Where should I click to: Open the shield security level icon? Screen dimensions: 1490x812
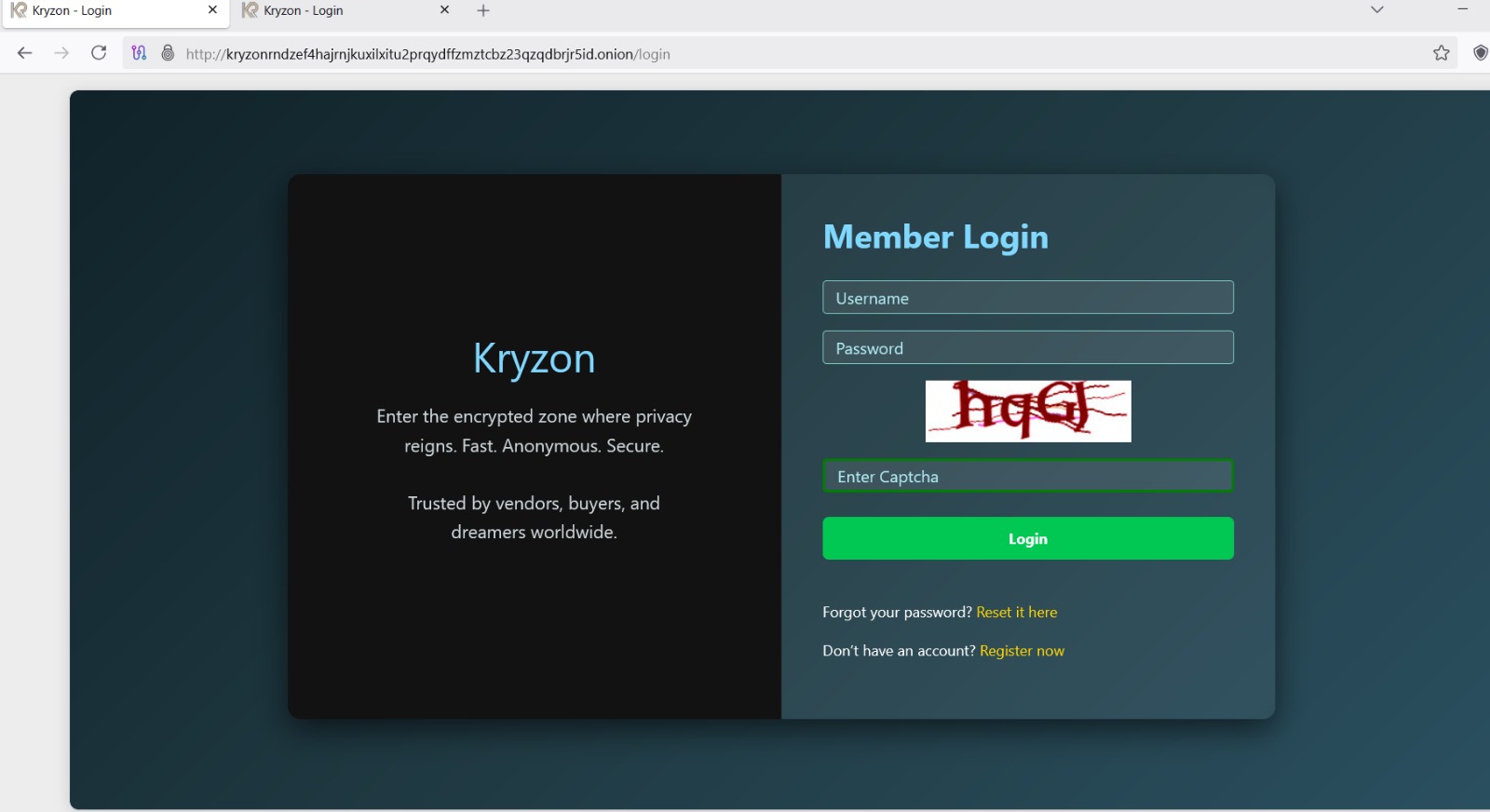coord(1480,53)
